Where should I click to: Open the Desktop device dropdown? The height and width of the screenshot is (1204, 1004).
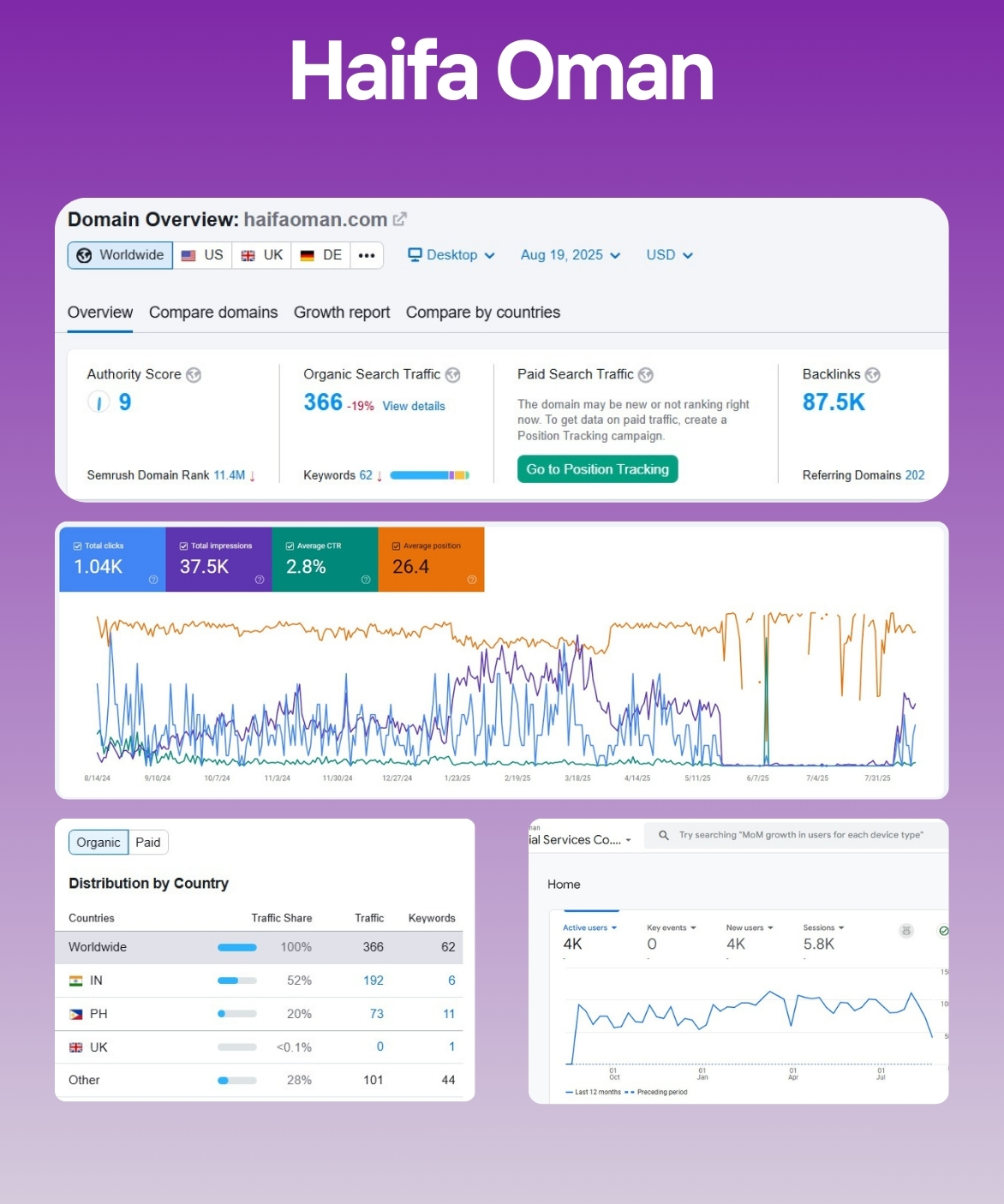pyautogui.click(x=451, y=255)
